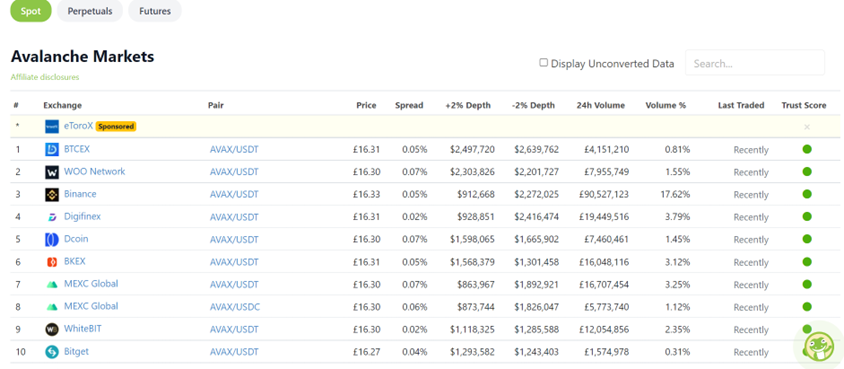This screenshot has width=844, height=369.
Task: Open the Binance exchange link
Action: [80, 194]
